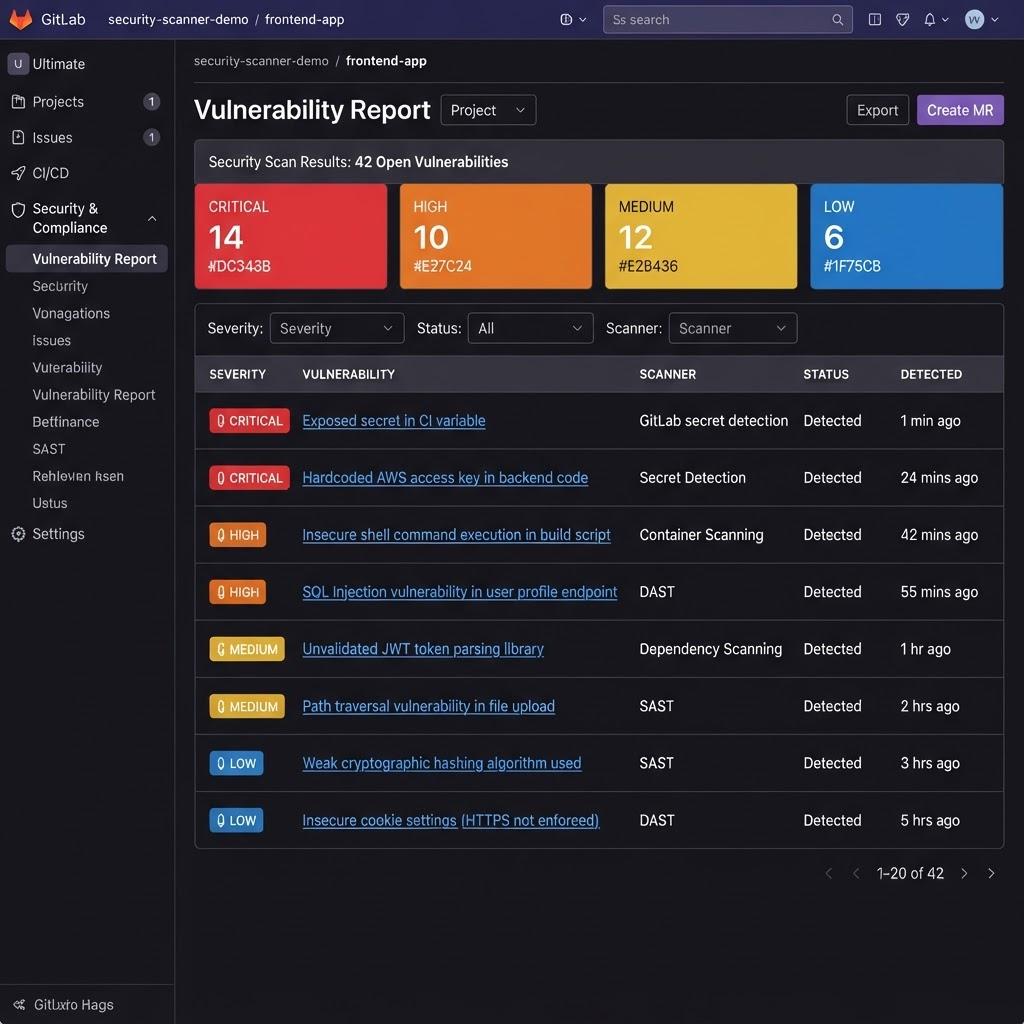Open notifications bell icon
This screenshot has width=1024, height=1024.
pos(929,20)
